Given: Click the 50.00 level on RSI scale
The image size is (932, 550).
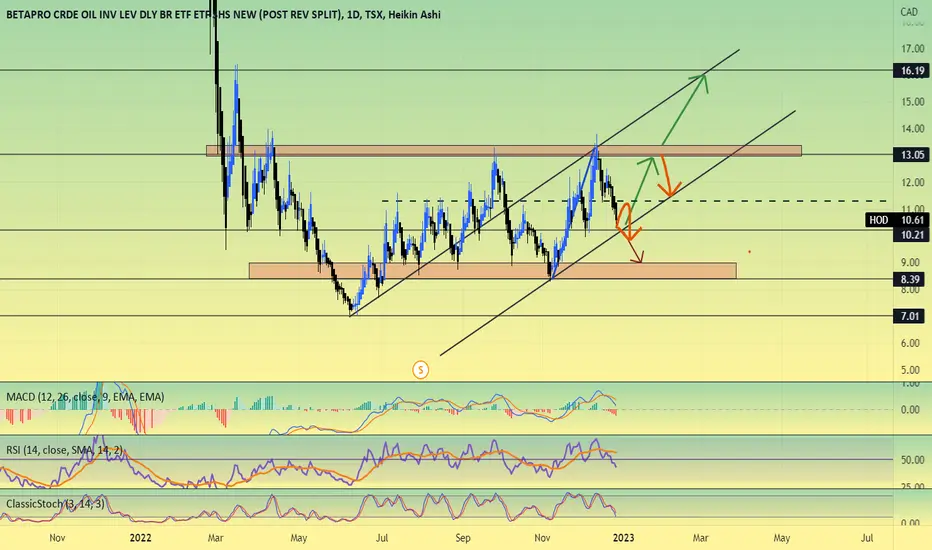Looking at the screenshot, I should (x=912, y=460).
